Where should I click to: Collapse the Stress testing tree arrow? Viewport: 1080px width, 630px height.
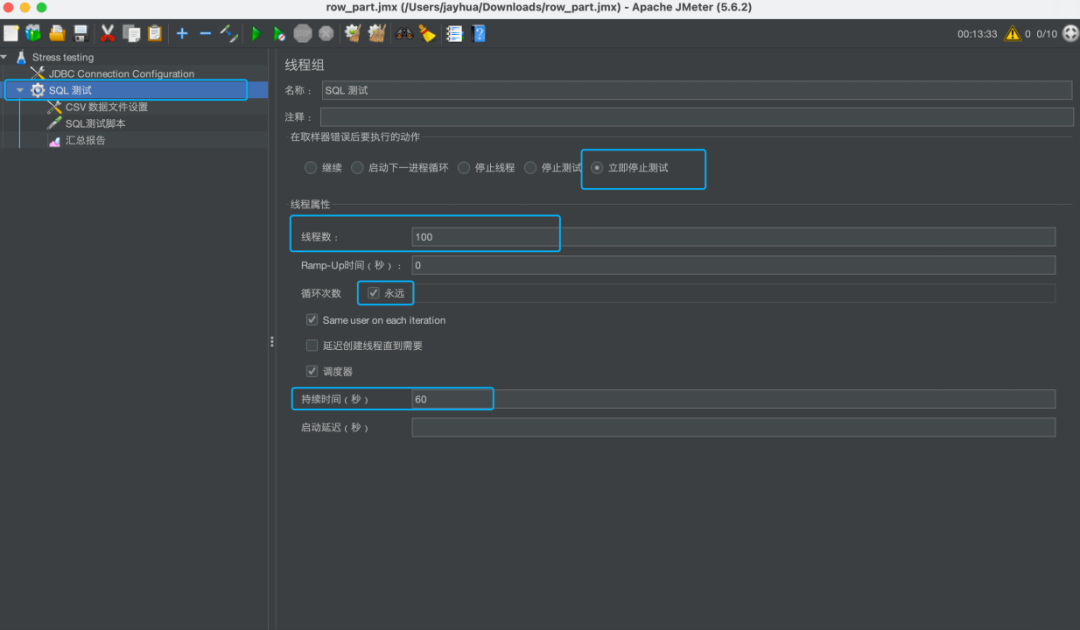(4, 57)
